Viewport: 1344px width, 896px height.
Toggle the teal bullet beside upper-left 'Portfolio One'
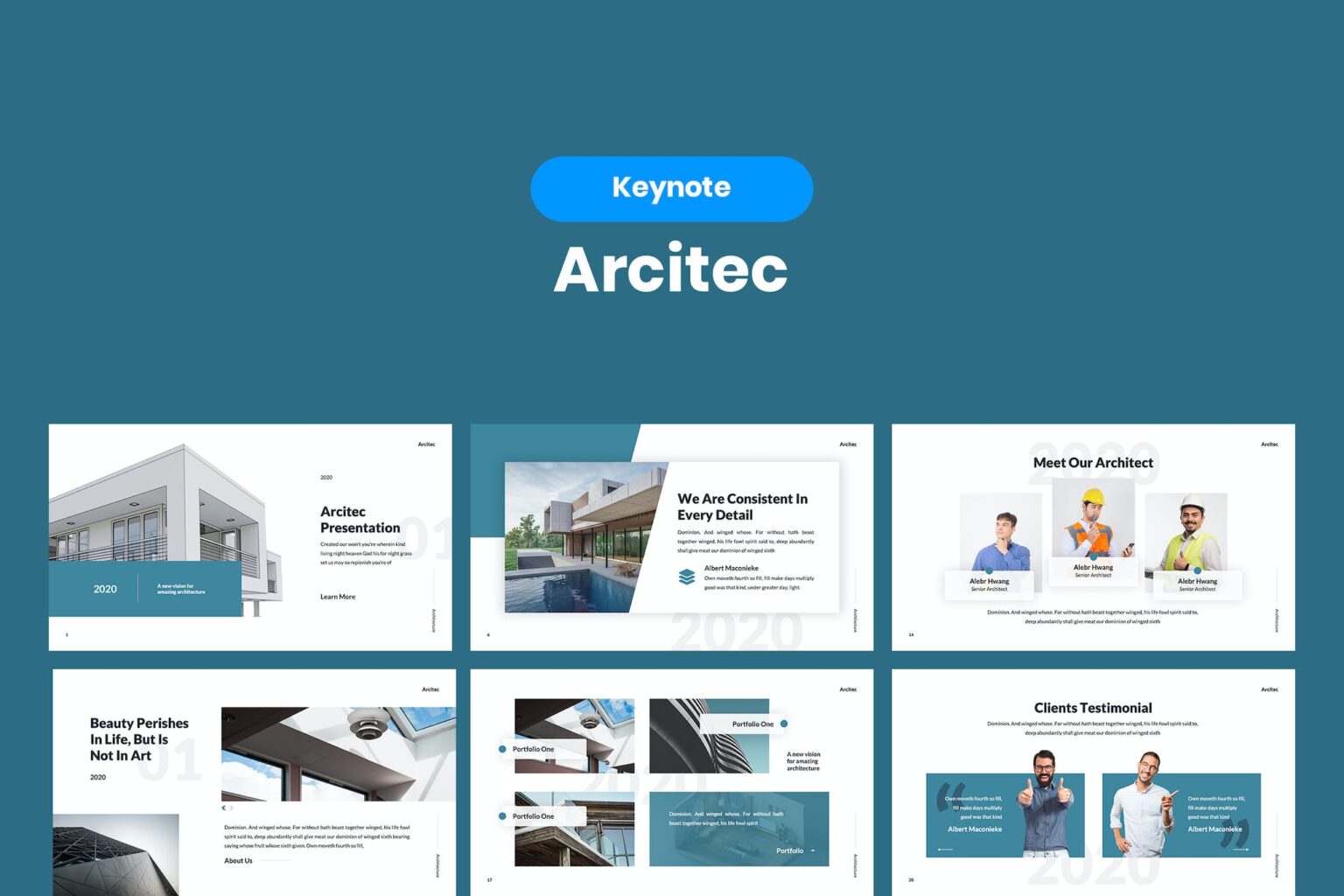(500, 750)
